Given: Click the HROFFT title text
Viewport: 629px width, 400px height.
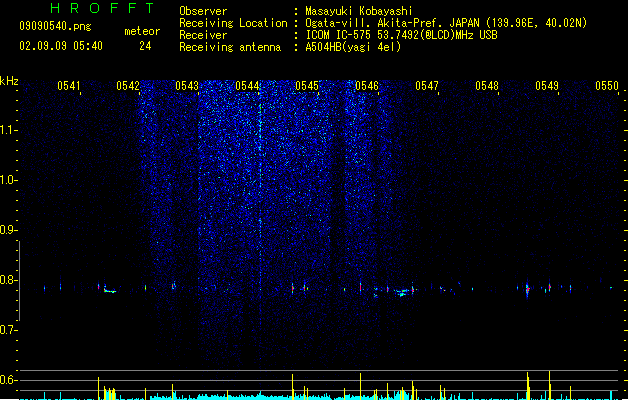Looking at the screenshot, I should click(x=103, y=8).
